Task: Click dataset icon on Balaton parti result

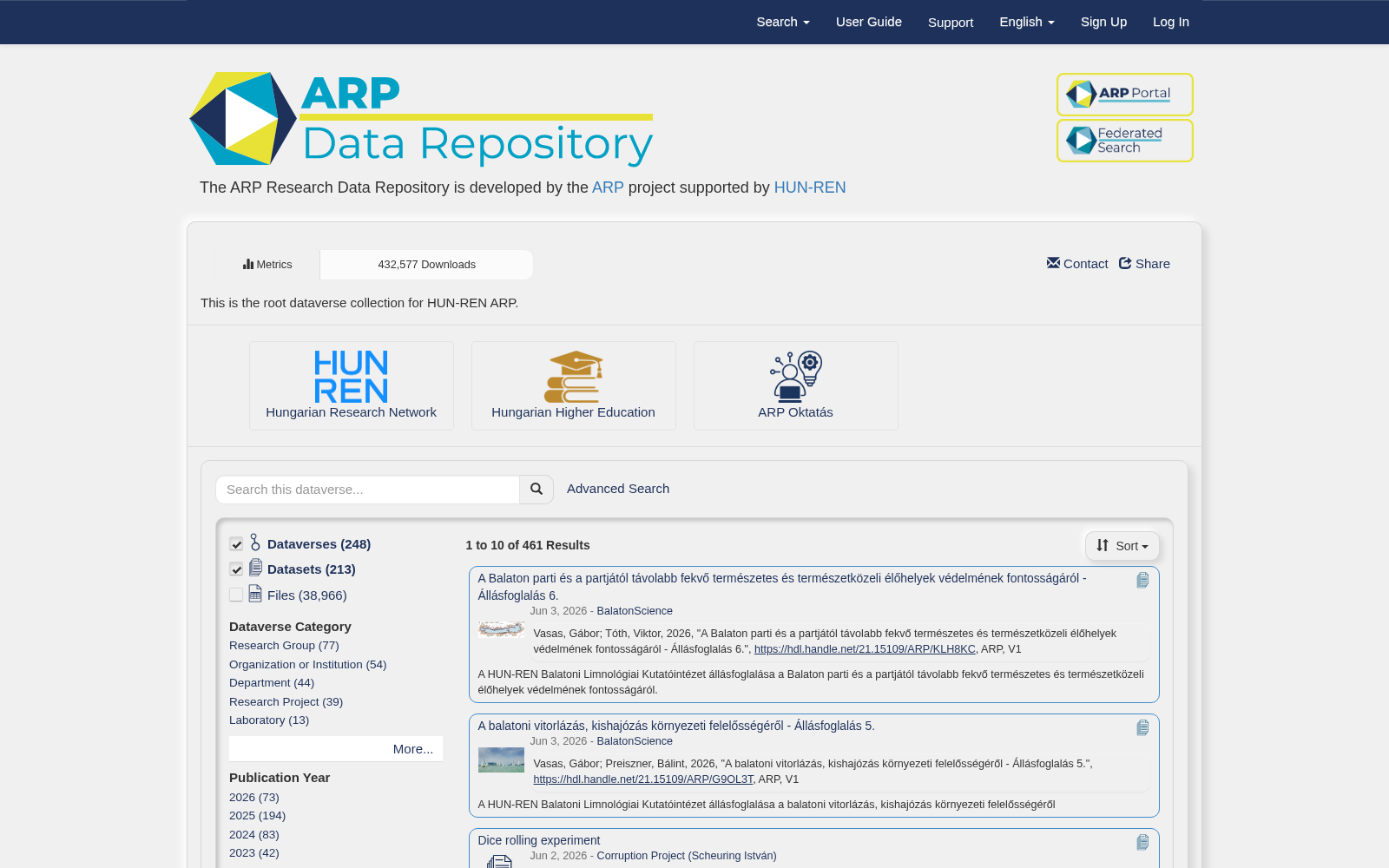Action: point(1142,580)
